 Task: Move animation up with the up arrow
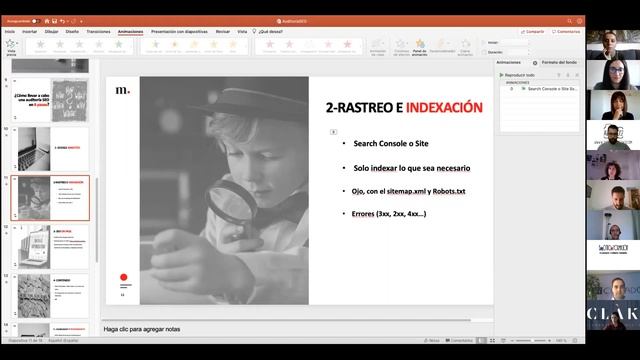click(x=559, y=75)
